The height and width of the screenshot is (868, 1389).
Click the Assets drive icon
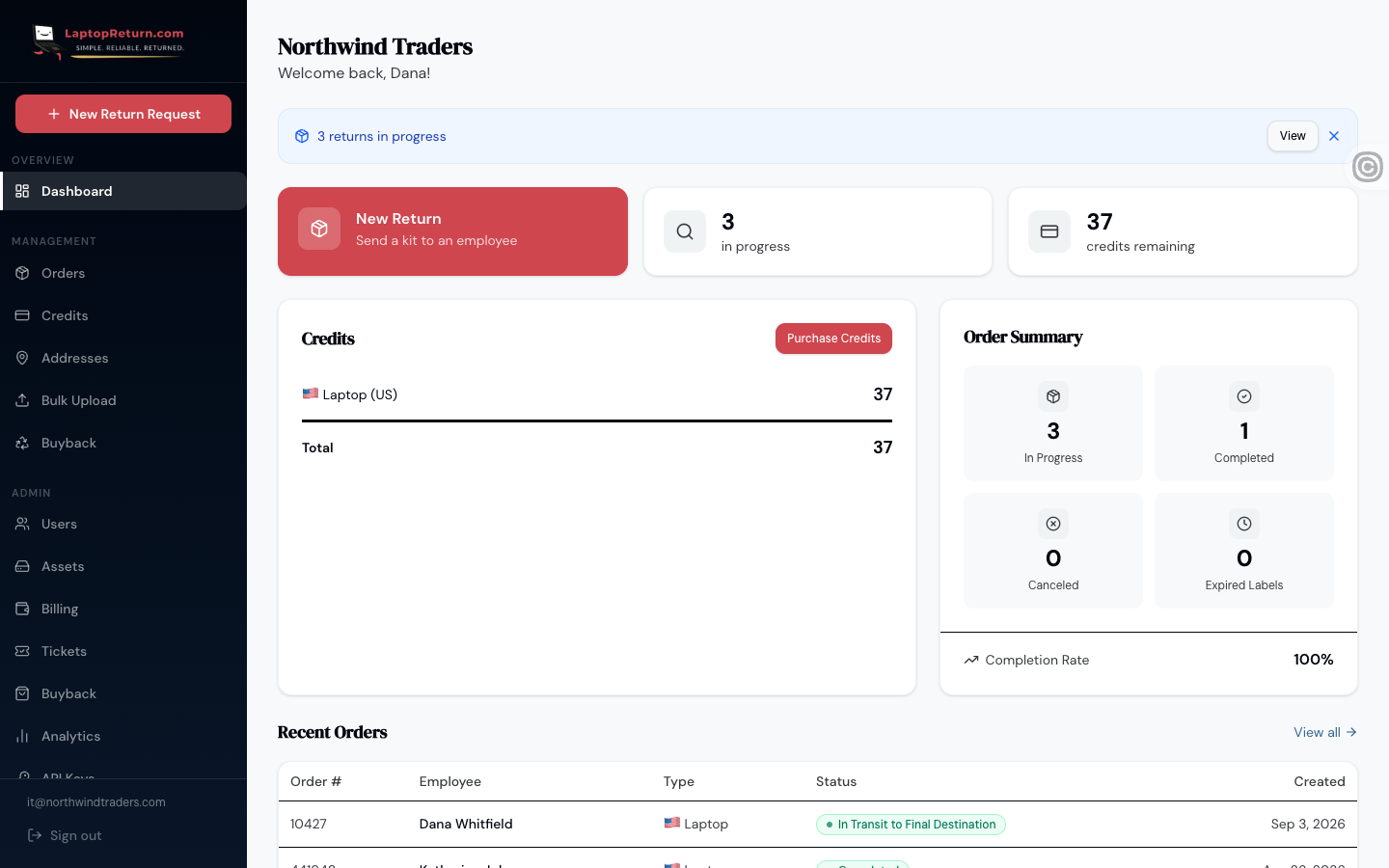point(22,566)
